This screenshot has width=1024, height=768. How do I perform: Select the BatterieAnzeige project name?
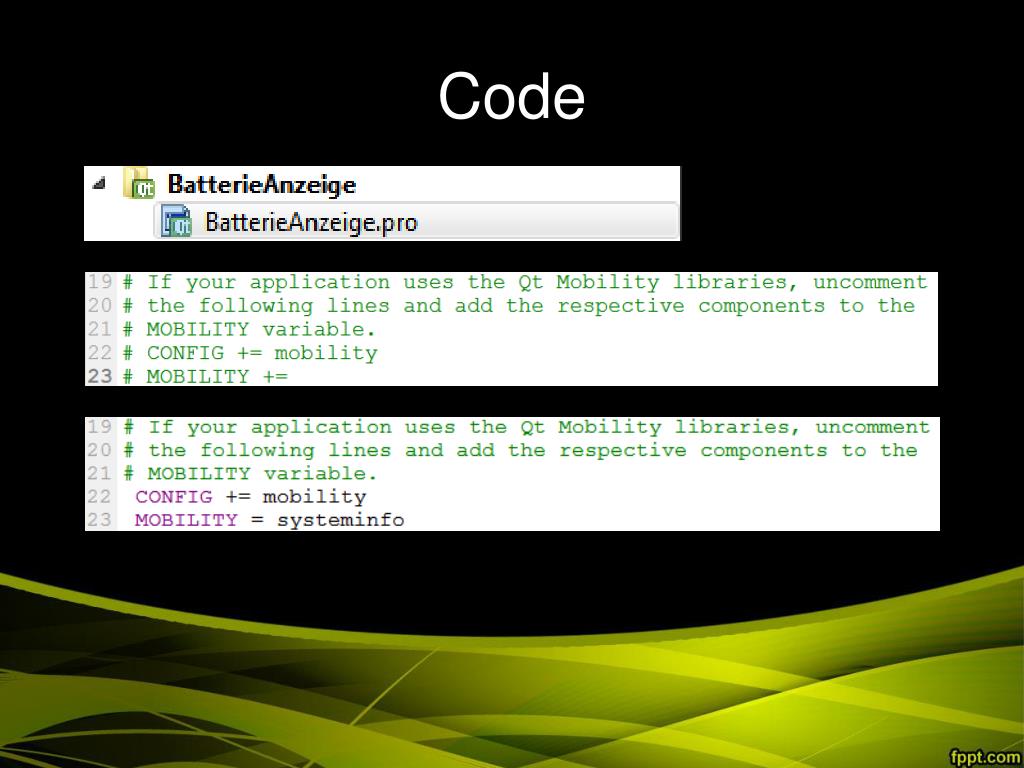click(261, 184)
